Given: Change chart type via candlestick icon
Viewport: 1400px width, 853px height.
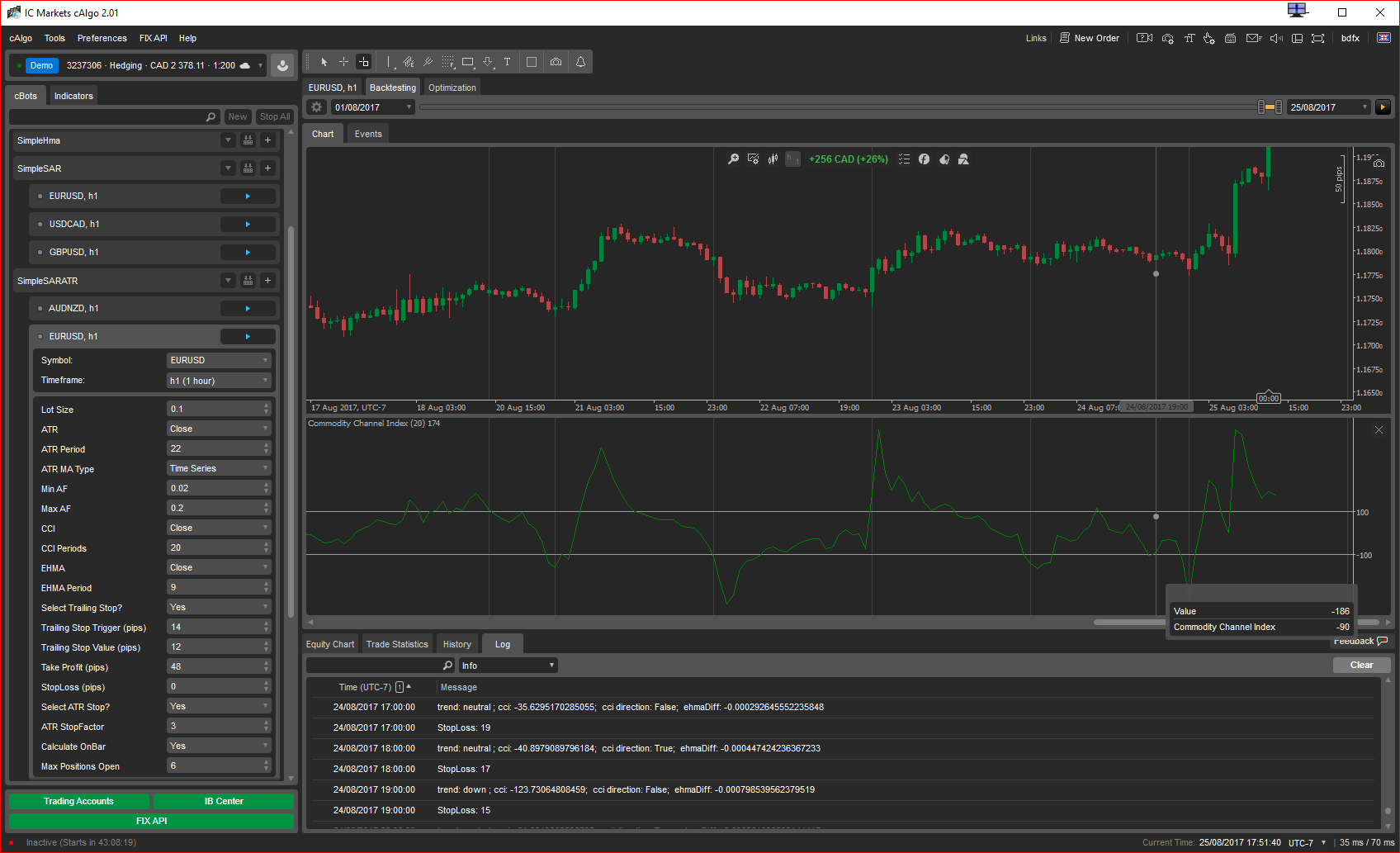Looking at the screenshot, I should pyautogui.click(x=773, y=159).
